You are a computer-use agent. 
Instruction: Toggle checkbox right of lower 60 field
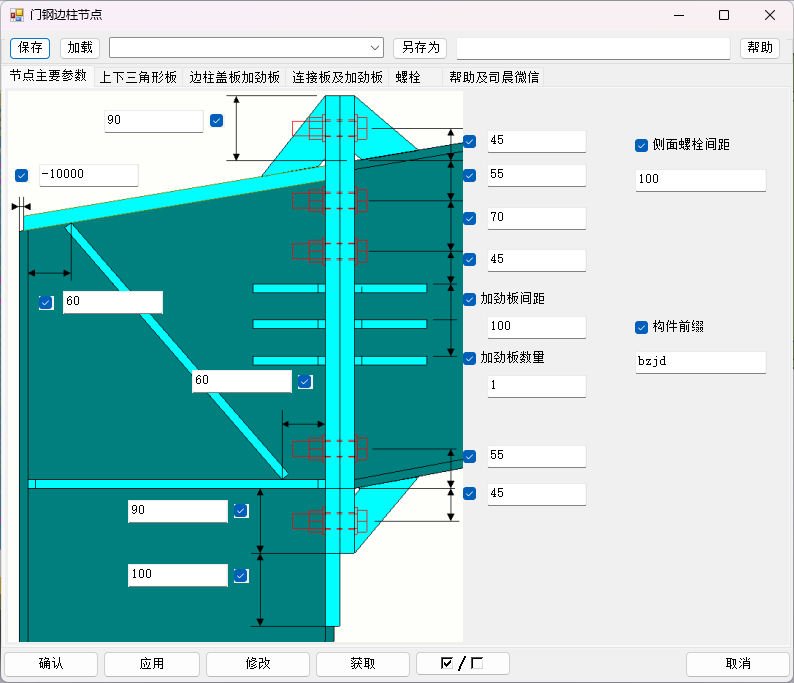[x=305, y=382]
